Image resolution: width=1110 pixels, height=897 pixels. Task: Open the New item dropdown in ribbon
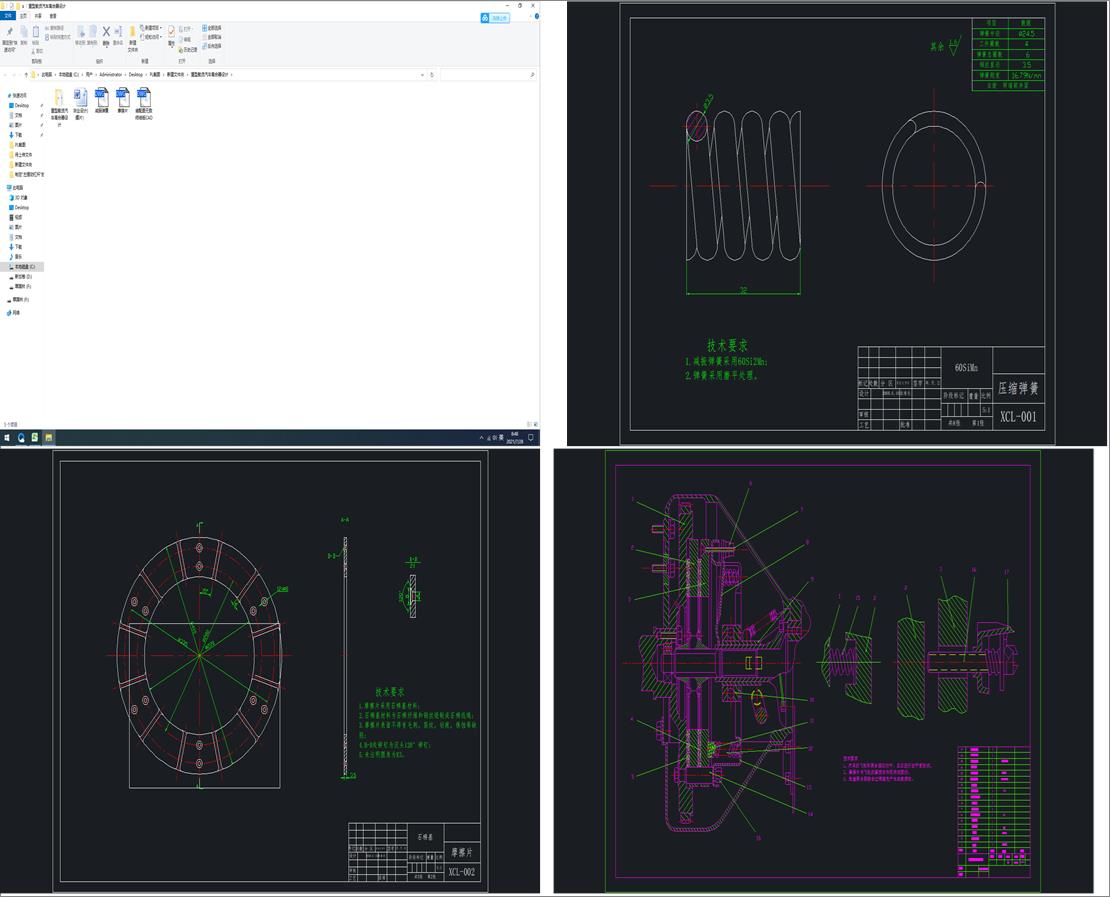point(153,27)
